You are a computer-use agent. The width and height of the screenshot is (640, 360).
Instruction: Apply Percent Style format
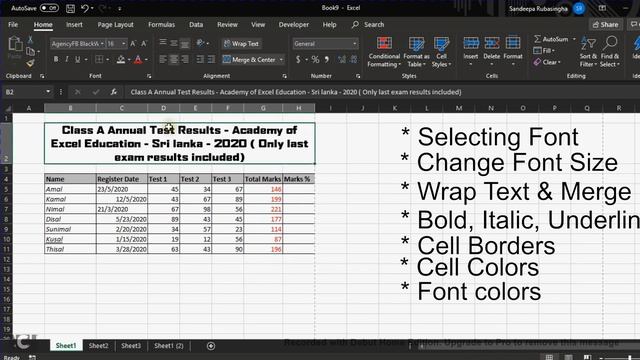(x=316, y=60)
